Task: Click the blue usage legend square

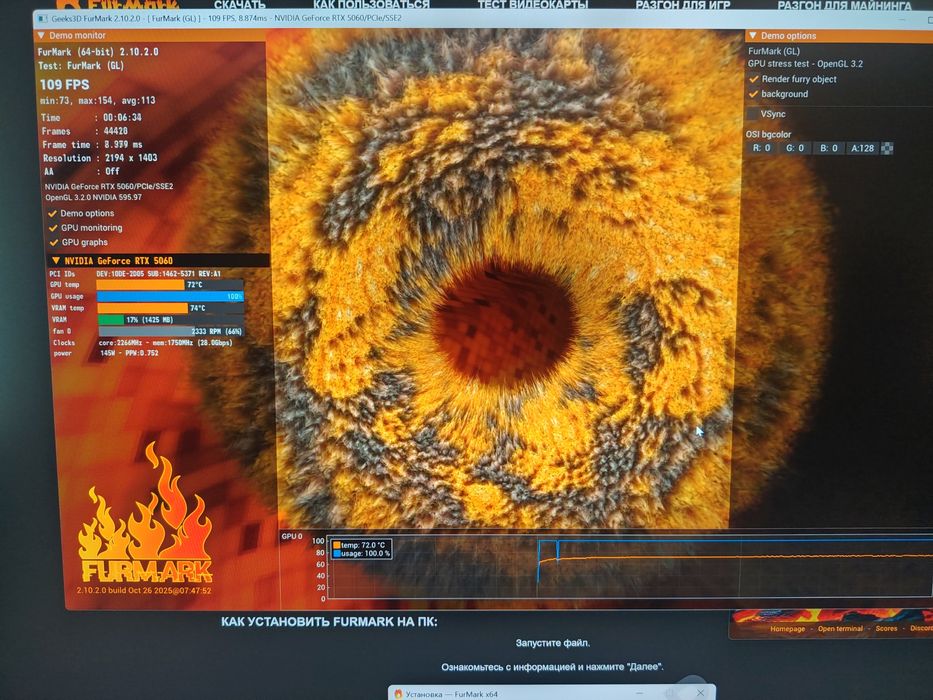Action: pos(337,554)
